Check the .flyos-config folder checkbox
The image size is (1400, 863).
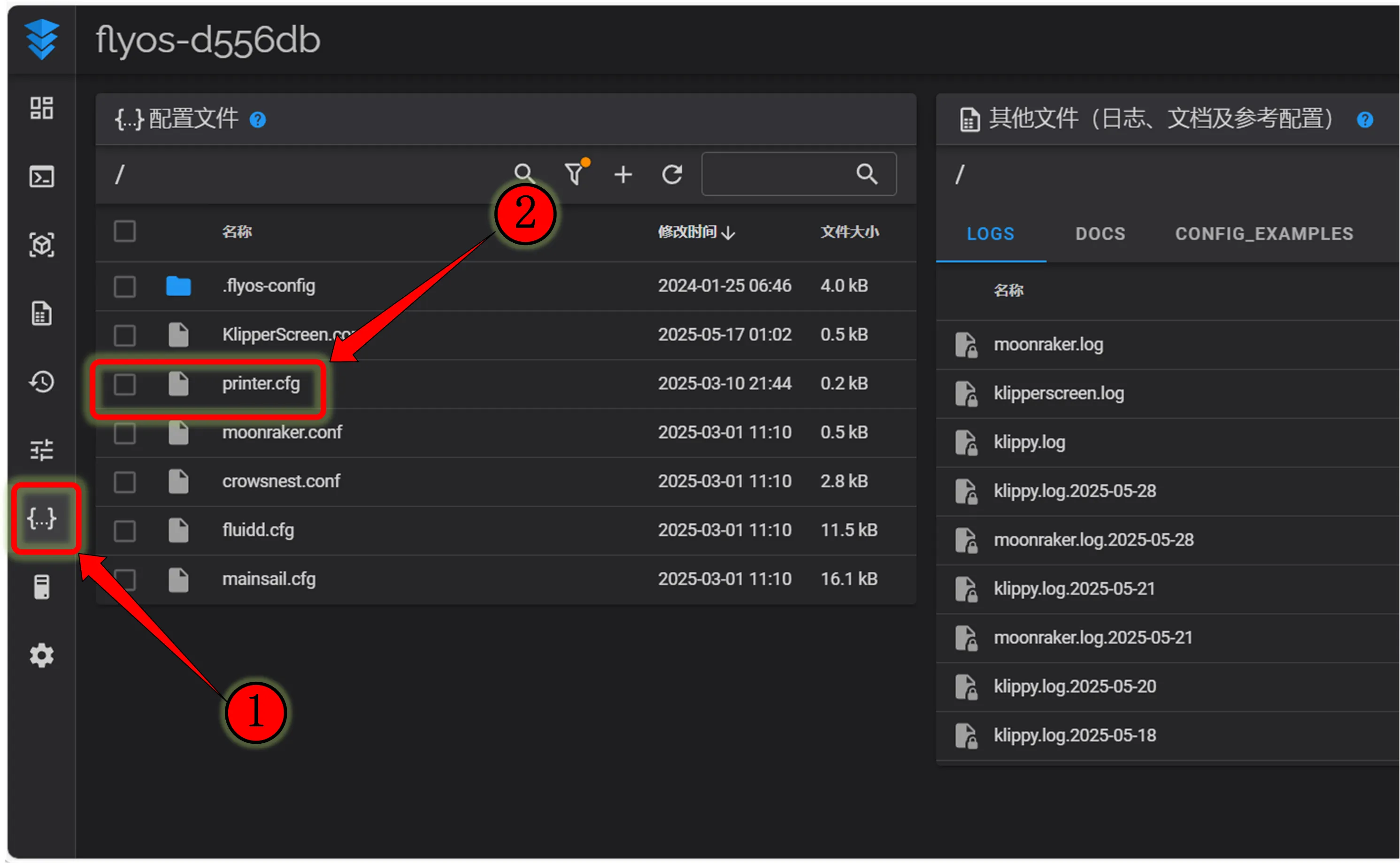click(x=124, y=286)
